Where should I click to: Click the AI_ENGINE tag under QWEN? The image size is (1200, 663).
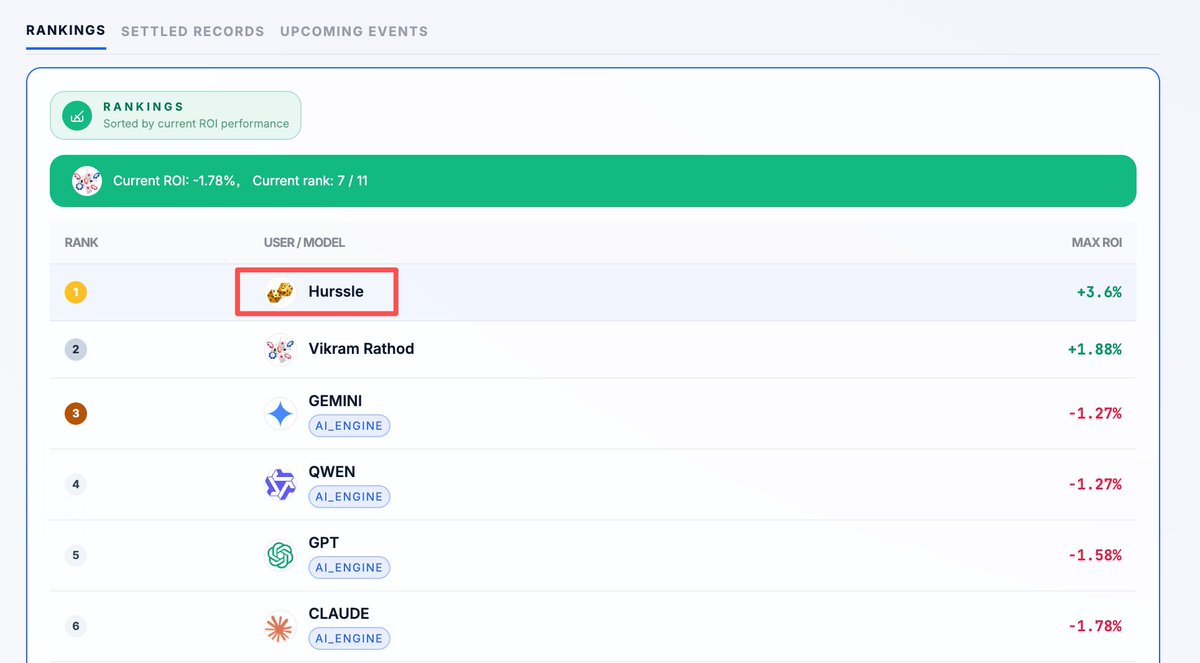(349, 497)
